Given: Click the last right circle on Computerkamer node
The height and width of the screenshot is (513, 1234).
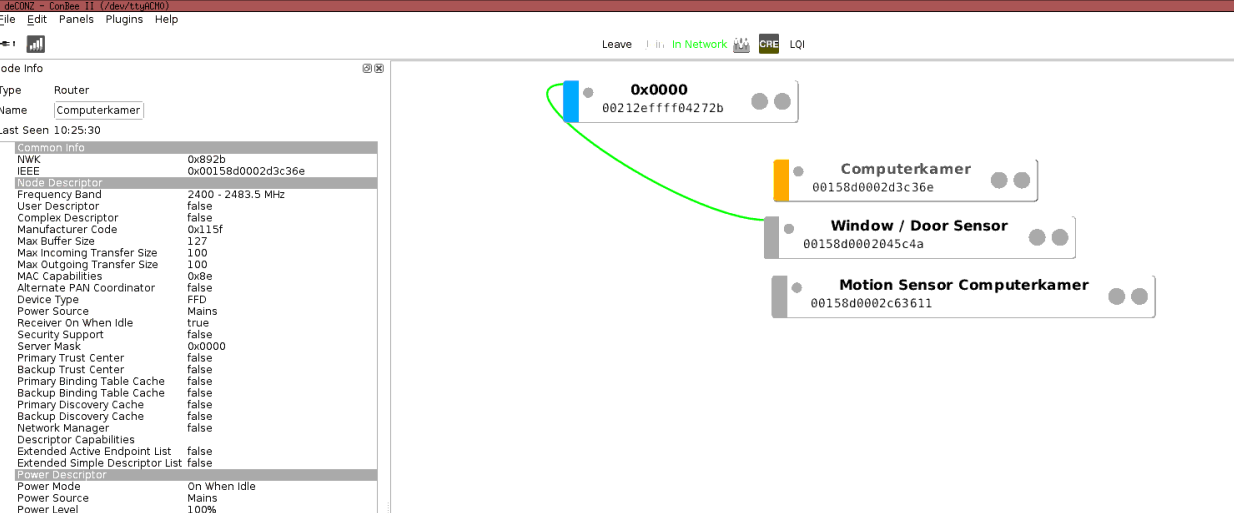Looking at the screenshot, I should (1022, 180).
